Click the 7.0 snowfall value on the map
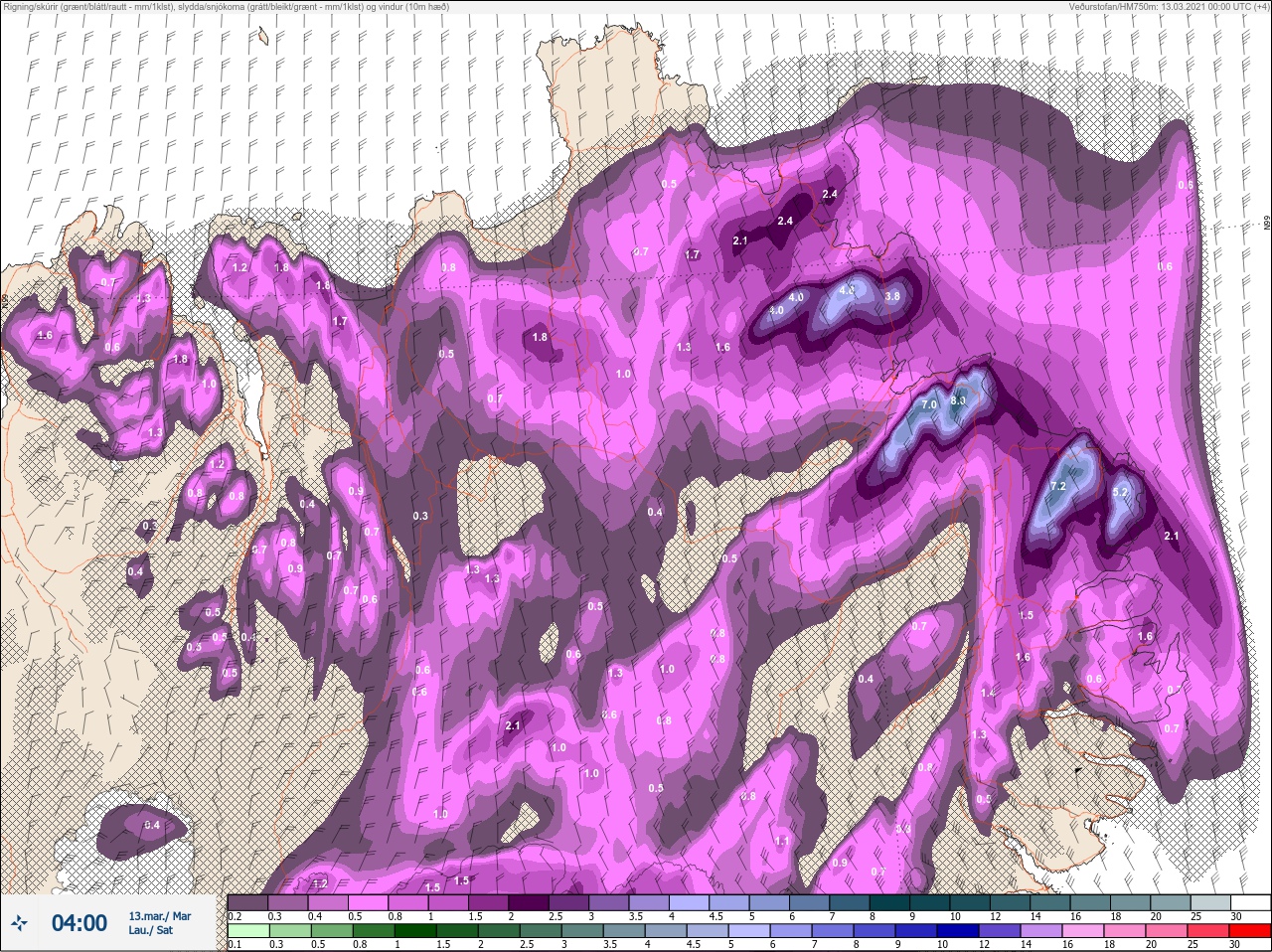This screenshot has height=952, width=1272. pyautogui.click(x=929, y=405)
